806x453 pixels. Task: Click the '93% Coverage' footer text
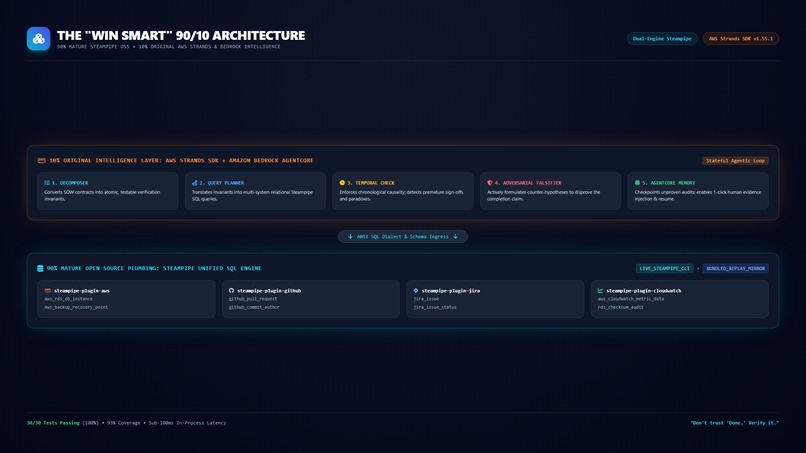click(x=123, y=423)
